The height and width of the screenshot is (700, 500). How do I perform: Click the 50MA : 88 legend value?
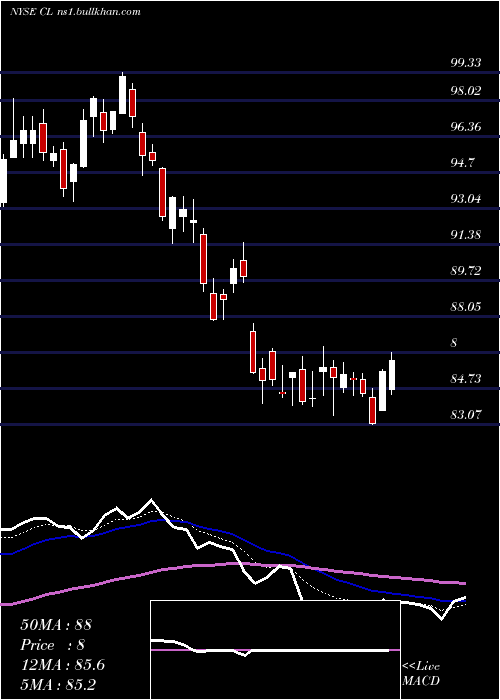(x=56, y=625)
